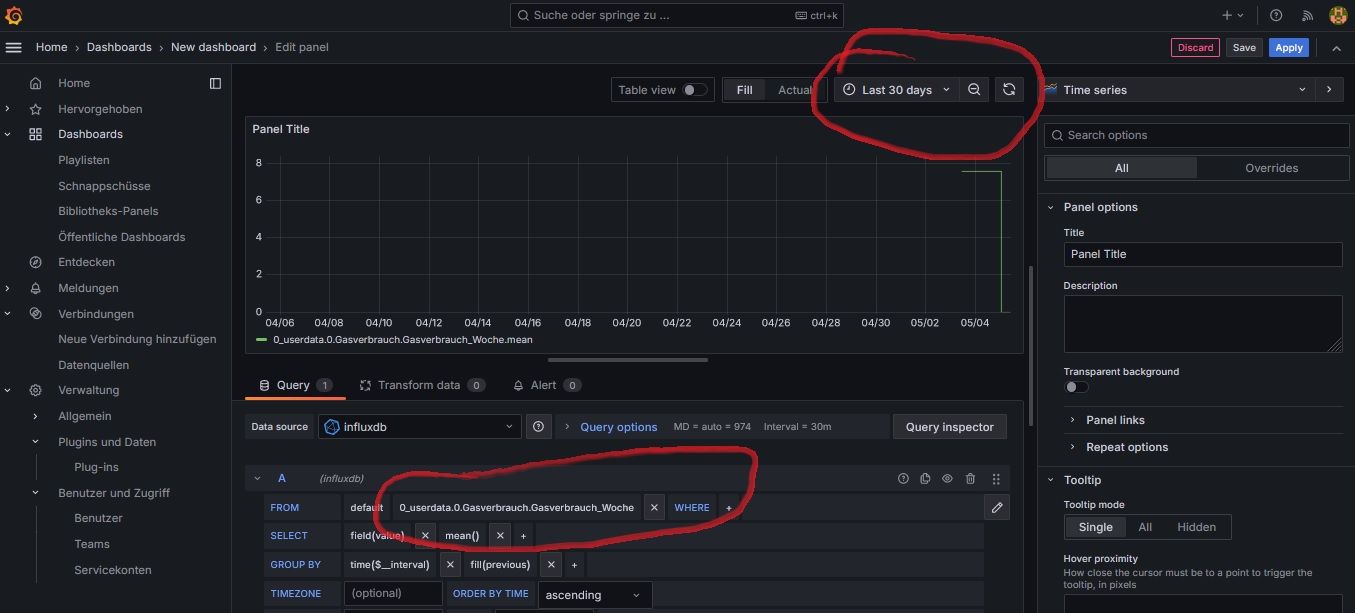Collapse the options pane with the arrow button
Viewport: 1355px width, 613px height.
pyautogui.click(x=1328, y=89)
